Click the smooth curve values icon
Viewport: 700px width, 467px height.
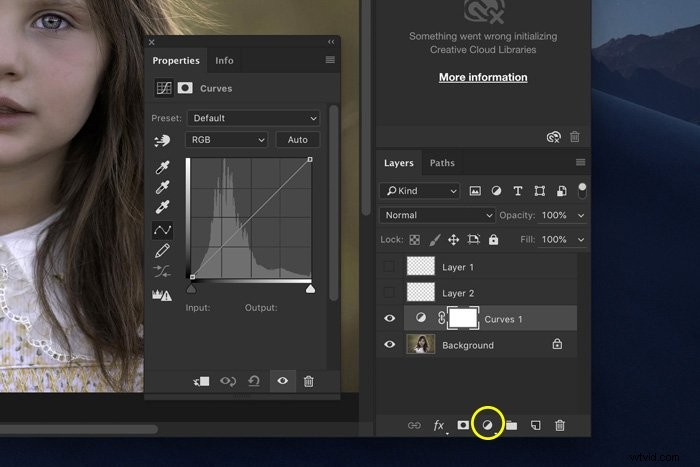pyautogui.click(x=162, y=271)
